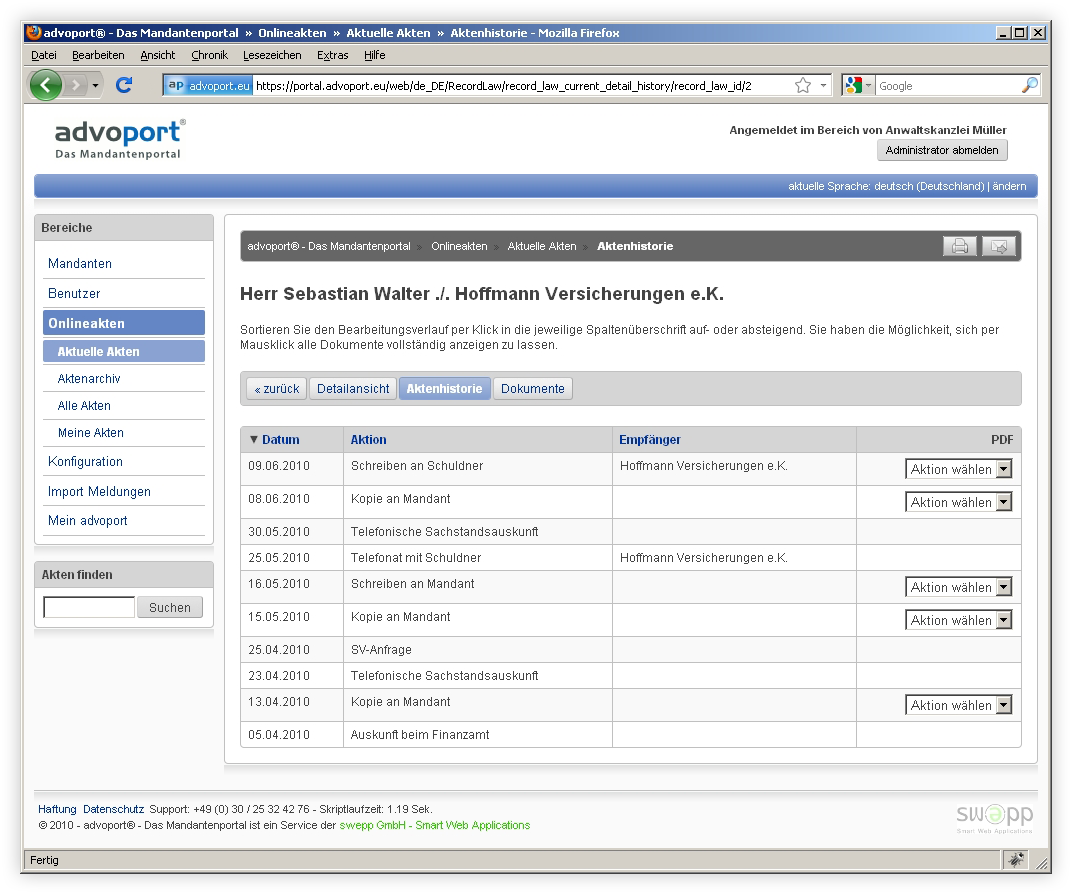Click the browser forward arrow button
Screen dimensions: 1072x894
76,85
